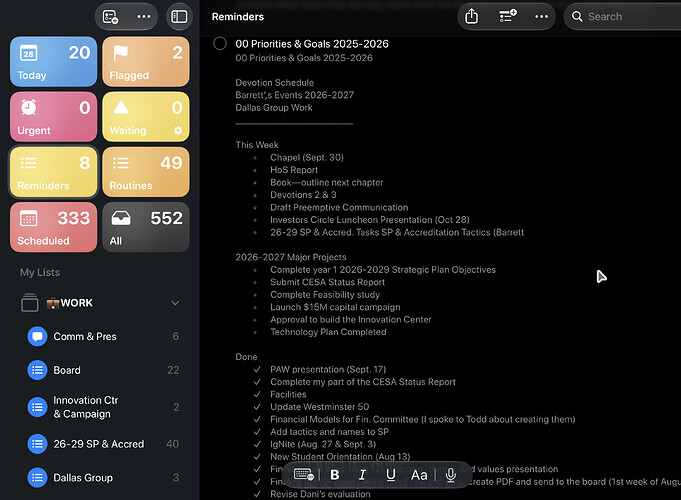The image size is (681, 500).
Task: Click 'Technology Plan Completed' bullet
Action: point(328,332)
